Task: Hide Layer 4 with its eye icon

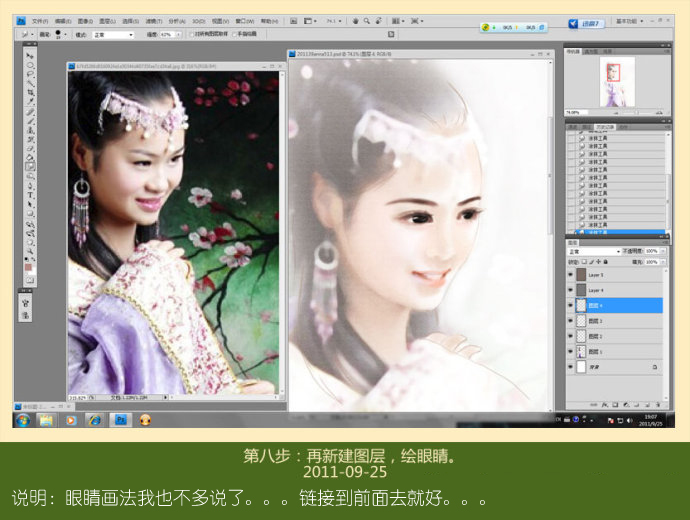Action: point(571,290)
